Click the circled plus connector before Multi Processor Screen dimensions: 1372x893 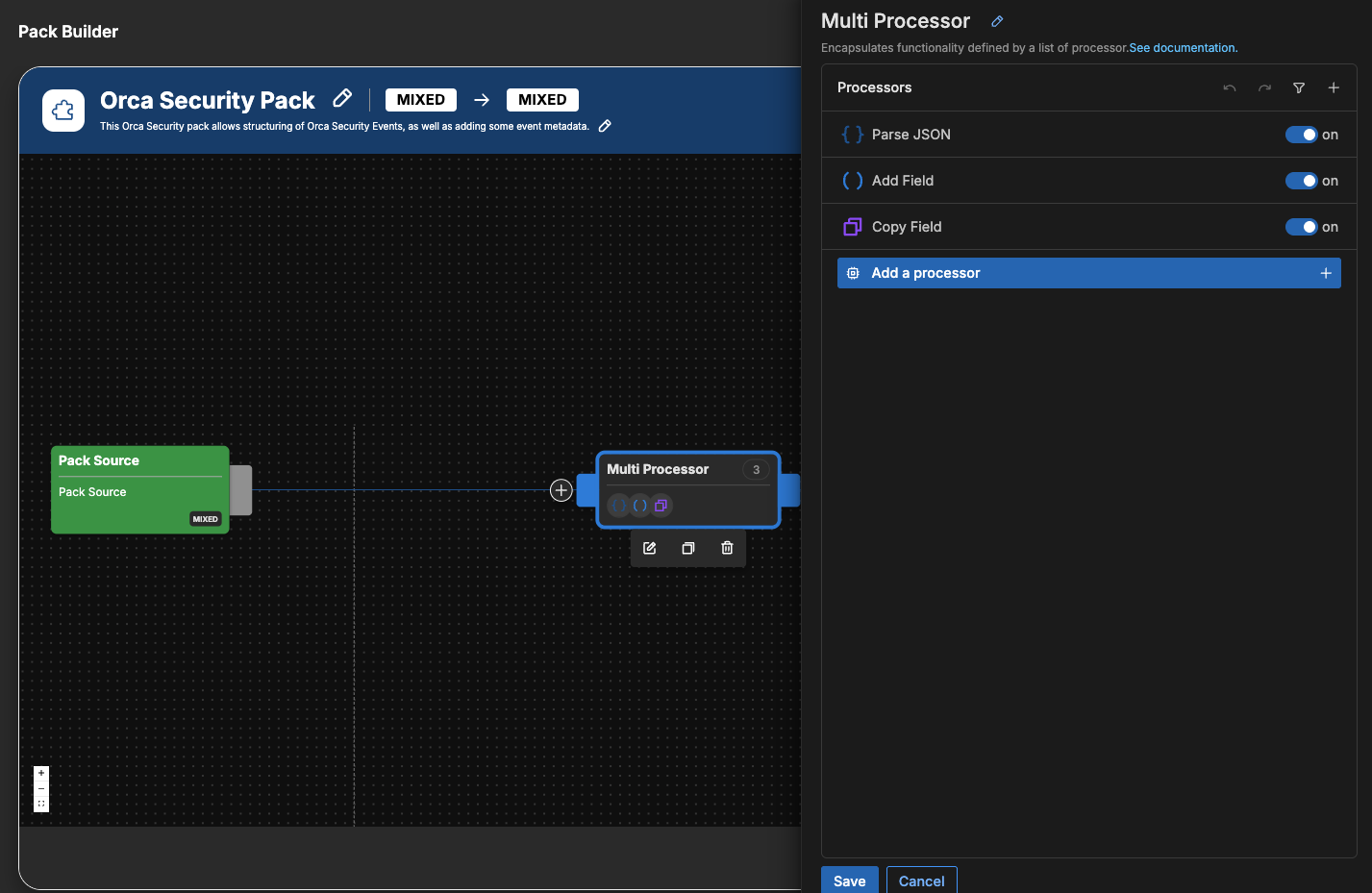click(x=561, y=490)
